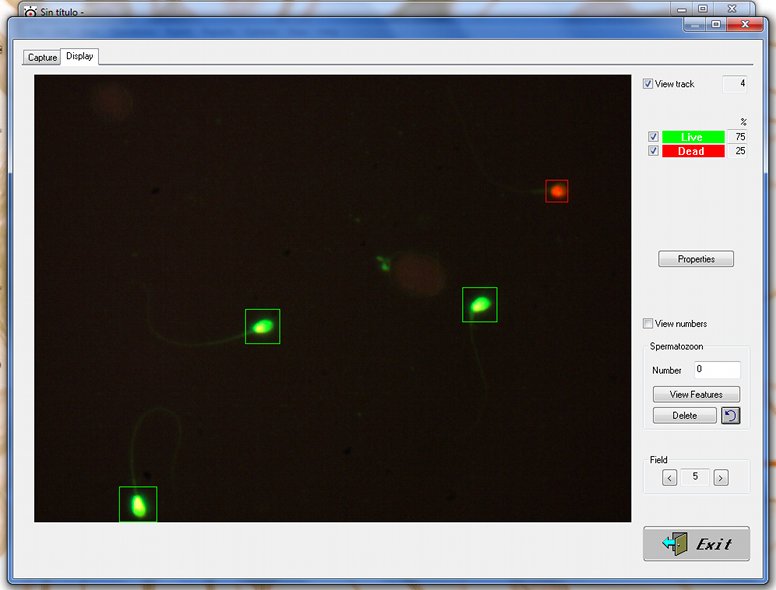The image size is (776, 590).
Task: Click the red Dead color label
Action: click(x=693, y=151)
